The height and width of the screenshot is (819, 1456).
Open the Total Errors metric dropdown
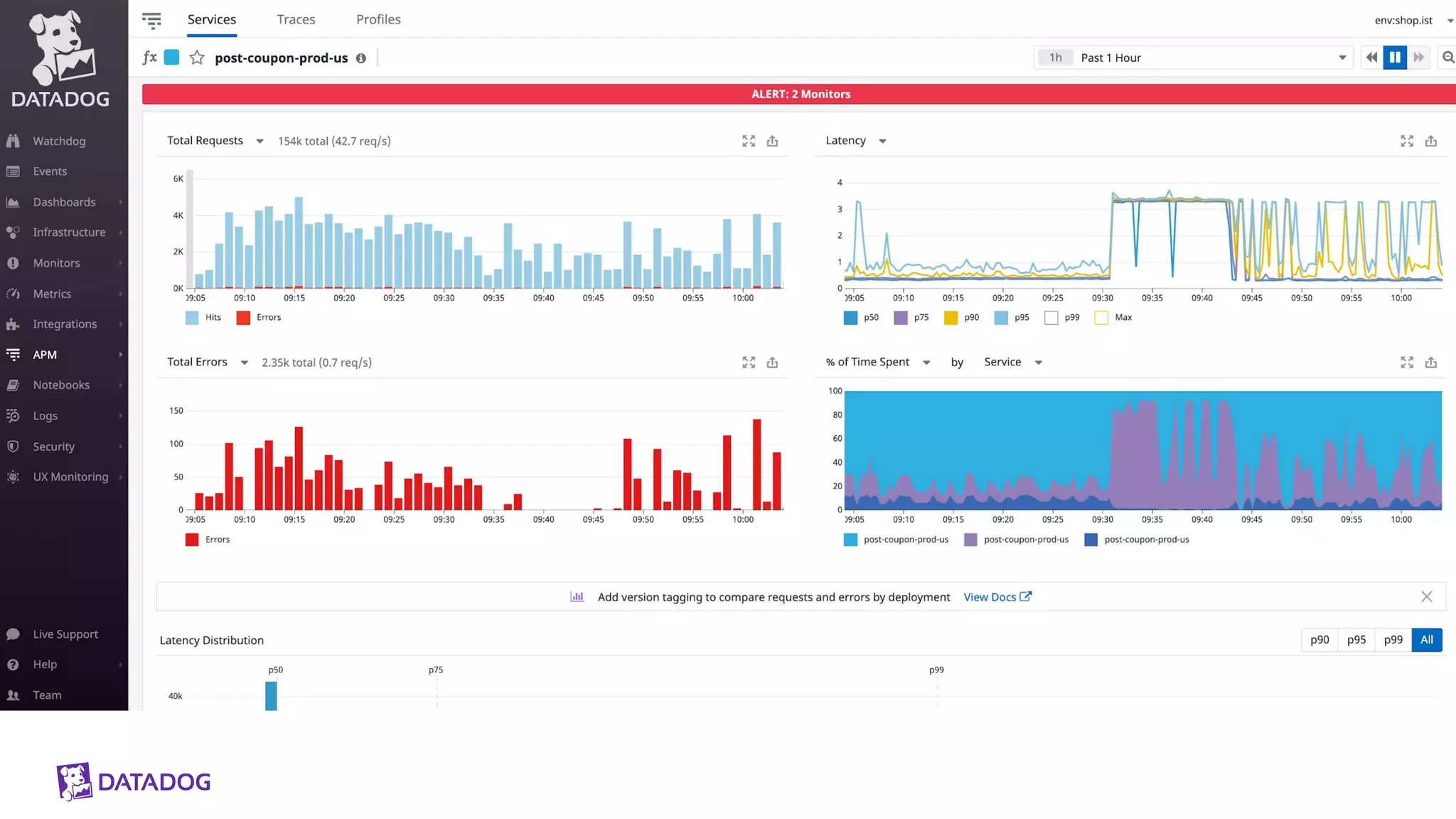pyautogui.click(x=208, y=363)
